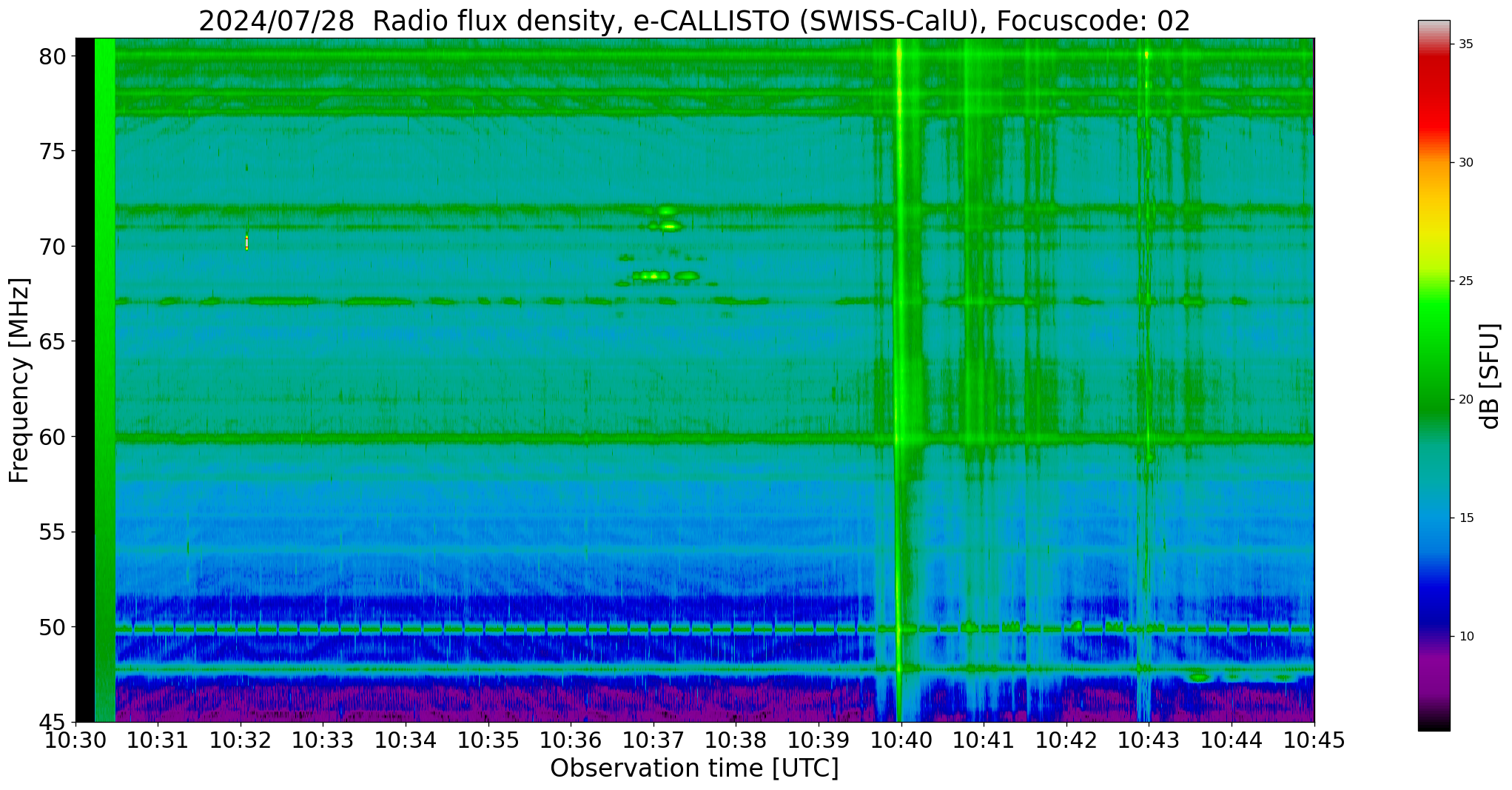Click the pink spike near 10:32 at 70 MHz
This screenshot has width=1512, height=790.
tap(246, 243)
